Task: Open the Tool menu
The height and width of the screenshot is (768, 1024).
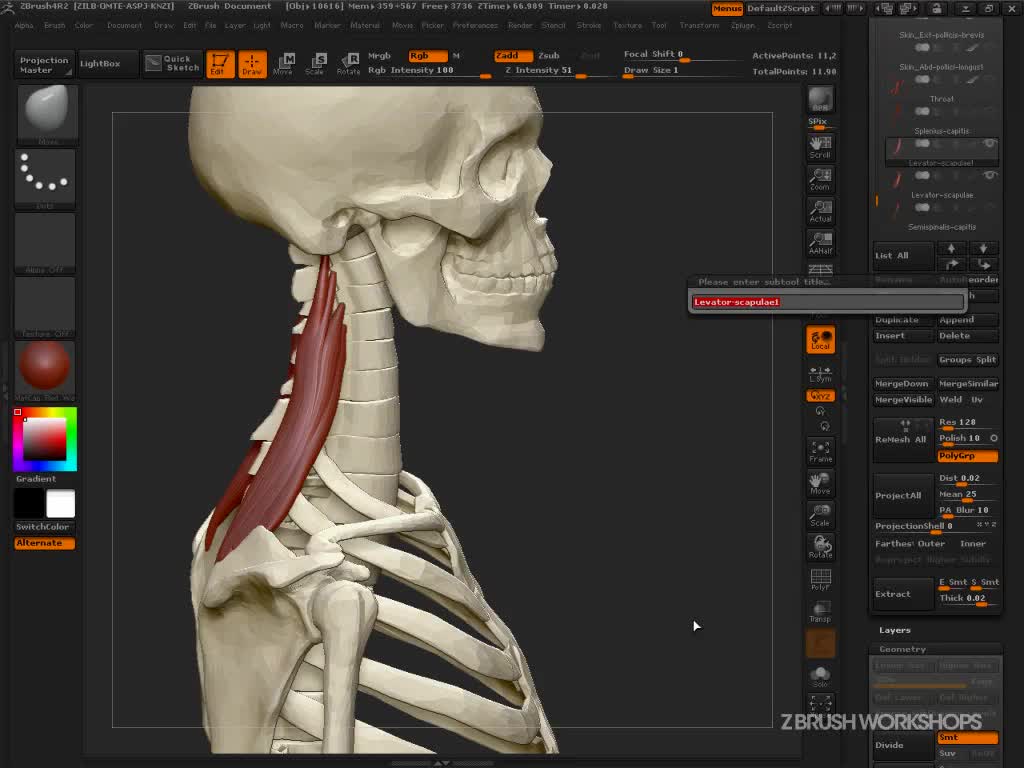Action: tap(660, 25)
